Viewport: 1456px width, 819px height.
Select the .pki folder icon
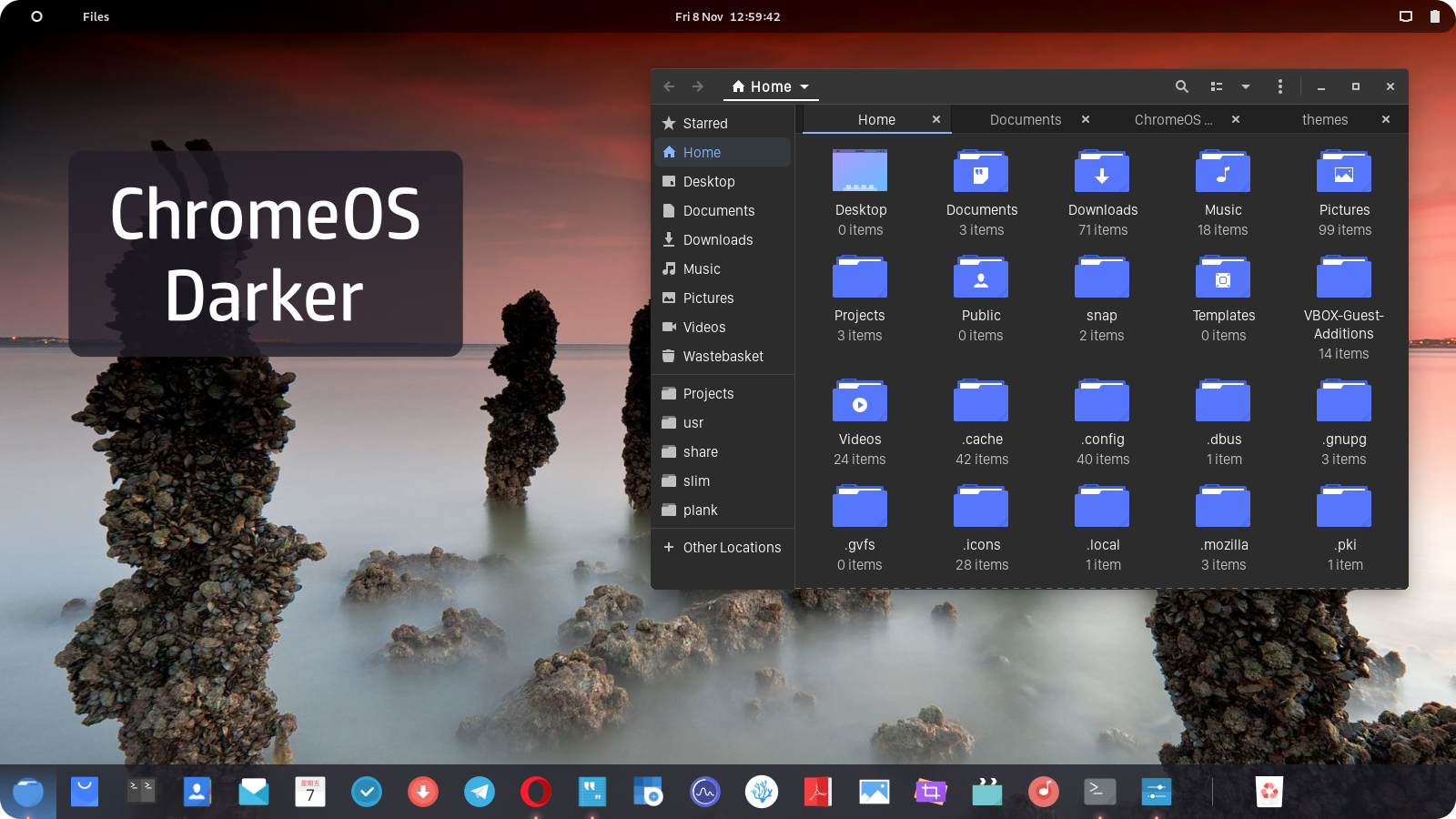[1344, 506]
